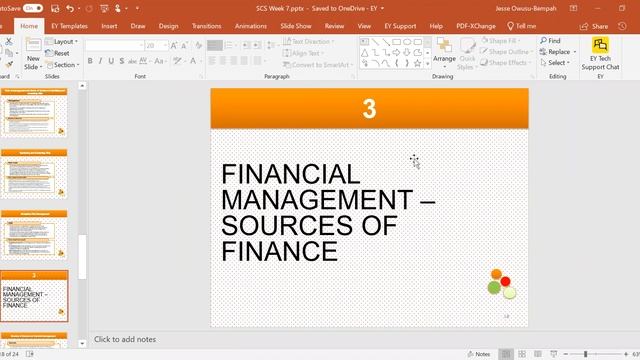The height and width of the screenshot is (360, 640).
Task: Open version history clock icon
Action: click(x=622, y=26)
